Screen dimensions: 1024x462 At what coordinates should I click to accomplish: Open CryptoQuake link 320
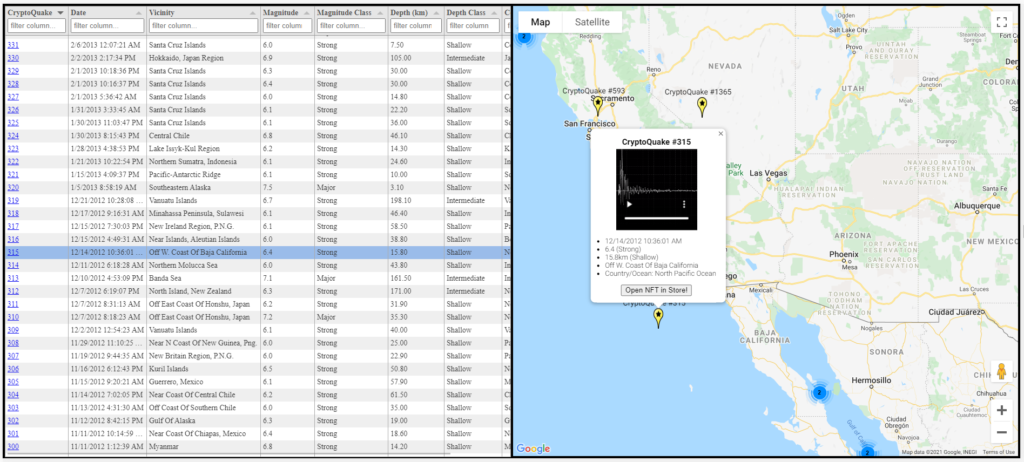click(x=13, y=188)
